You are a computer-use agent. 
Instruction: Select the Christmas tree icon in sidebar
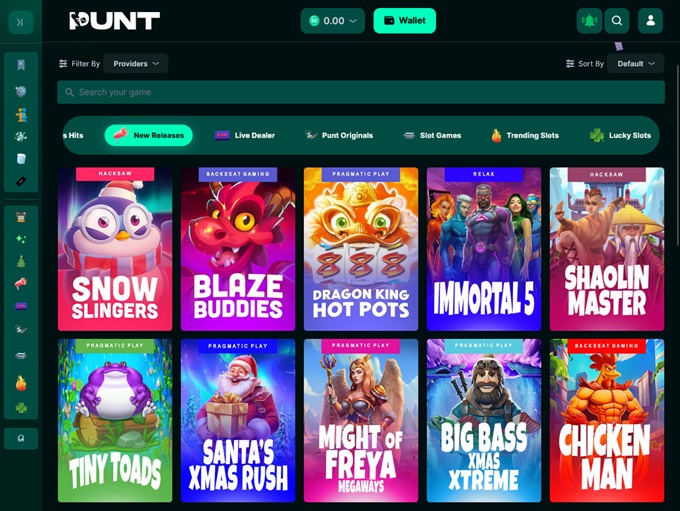(x=21, y=261)
